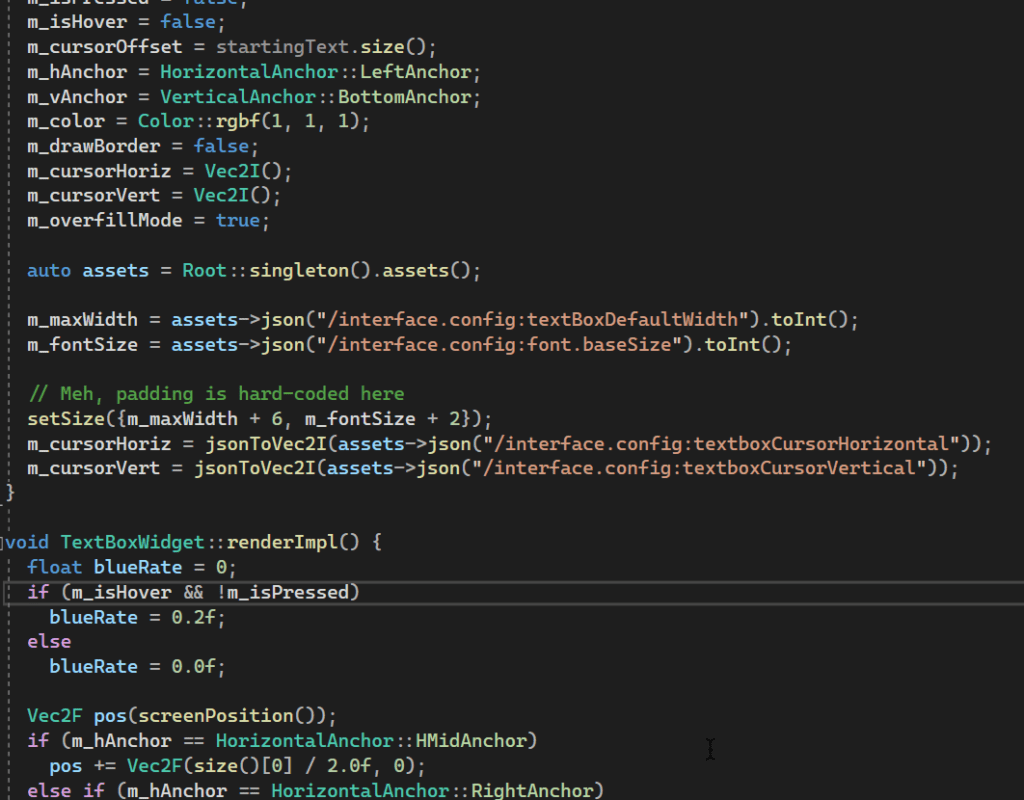Click the closing brace ending the constructor
Screen dimensions: 1024x800
[x=10, y=493]
